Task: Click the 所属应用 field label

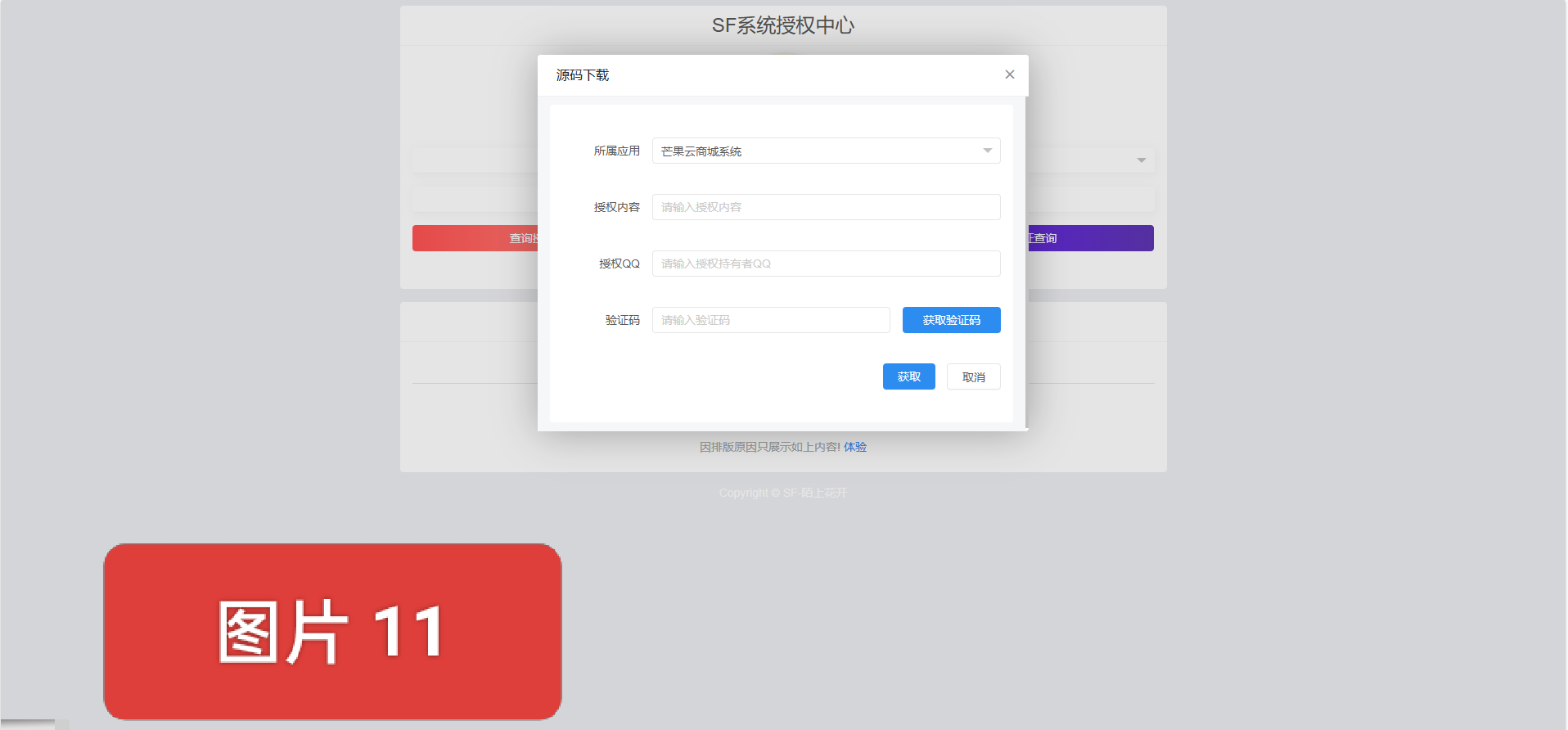Action: coord(616,151)
